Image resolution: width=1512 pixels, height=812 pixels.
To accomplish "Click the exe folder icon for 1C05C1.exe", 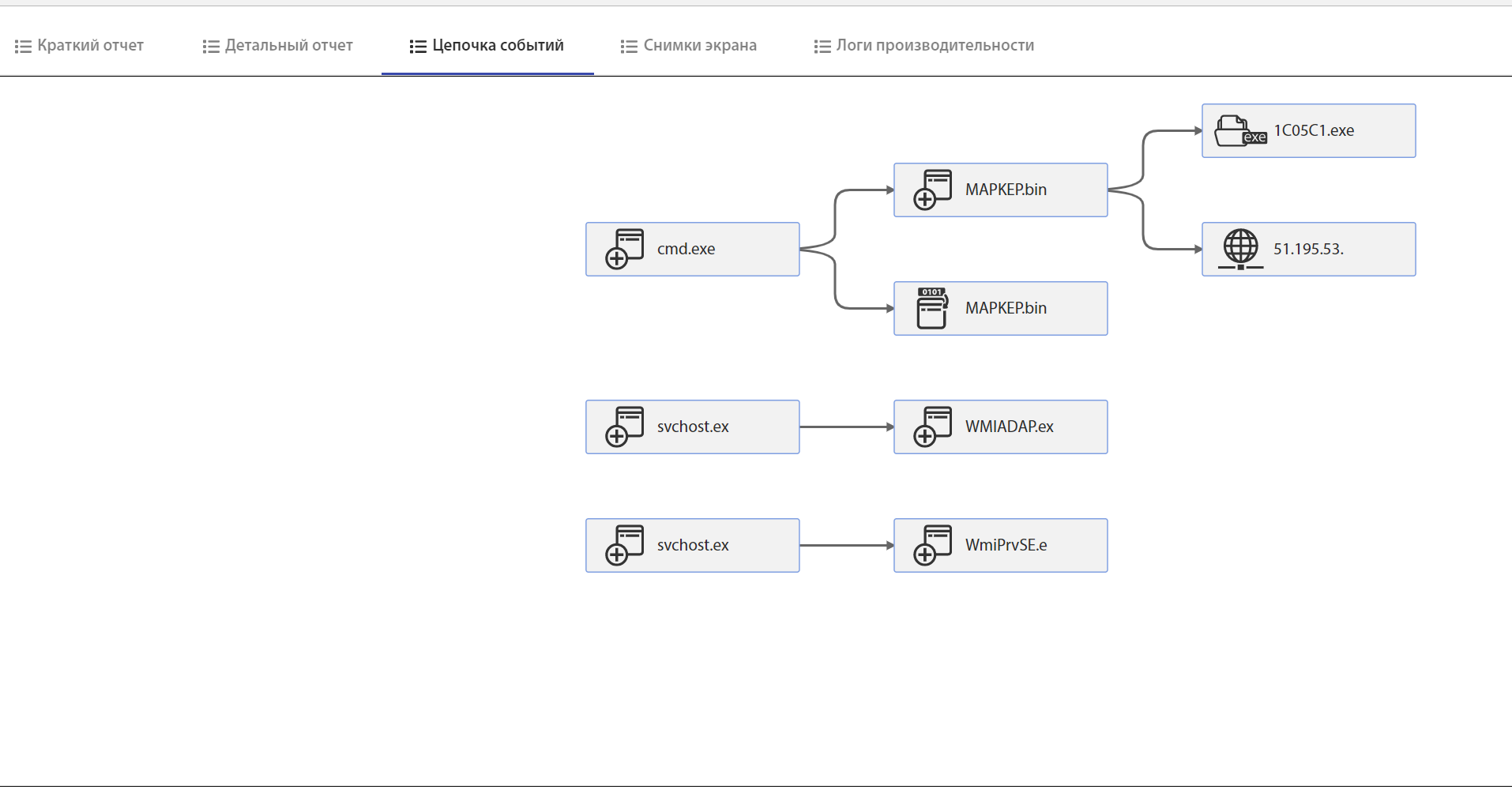I will tap(1239, 131).
